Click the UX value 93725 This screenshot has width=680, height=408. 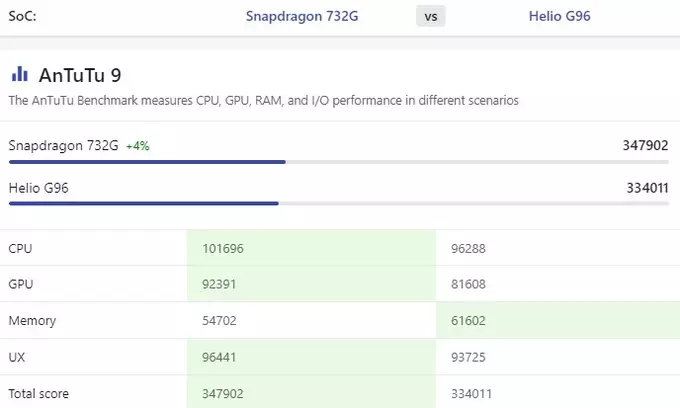point(468,357)
